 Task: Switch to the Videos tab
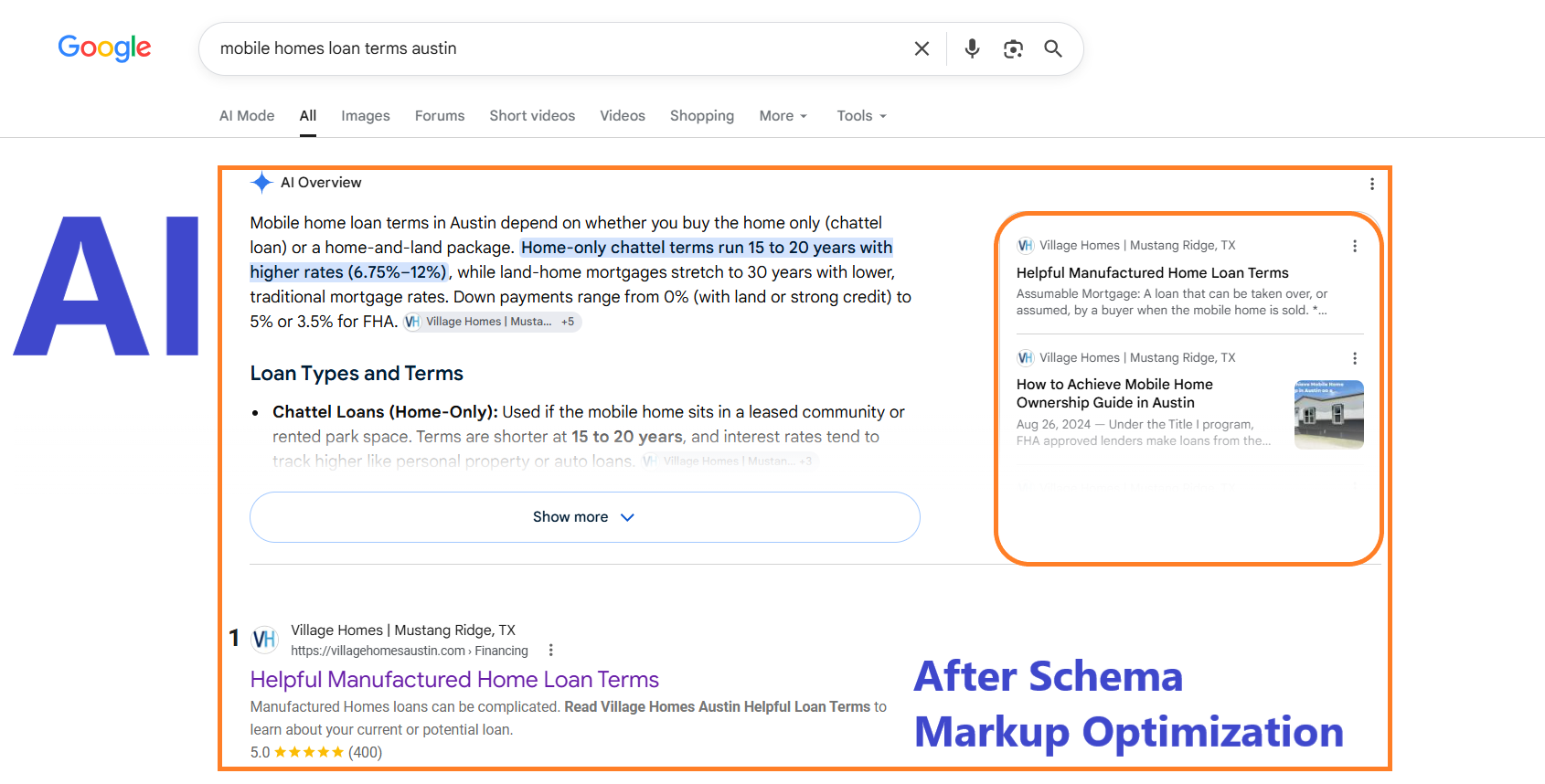(623, 115)
